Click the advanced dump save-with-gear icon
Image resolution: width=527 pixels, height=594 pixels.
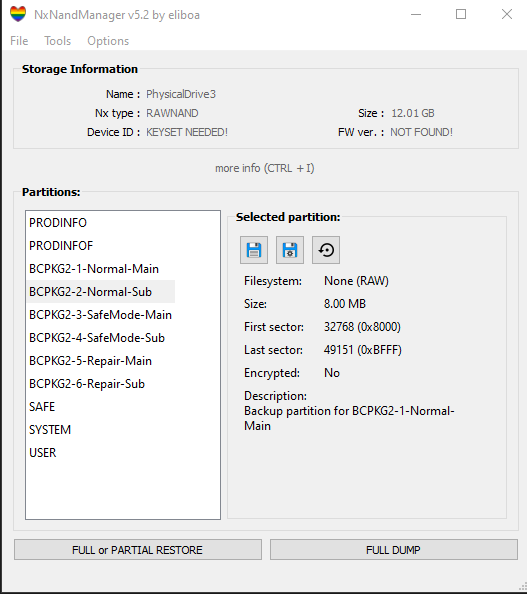[x=290, y=250]
